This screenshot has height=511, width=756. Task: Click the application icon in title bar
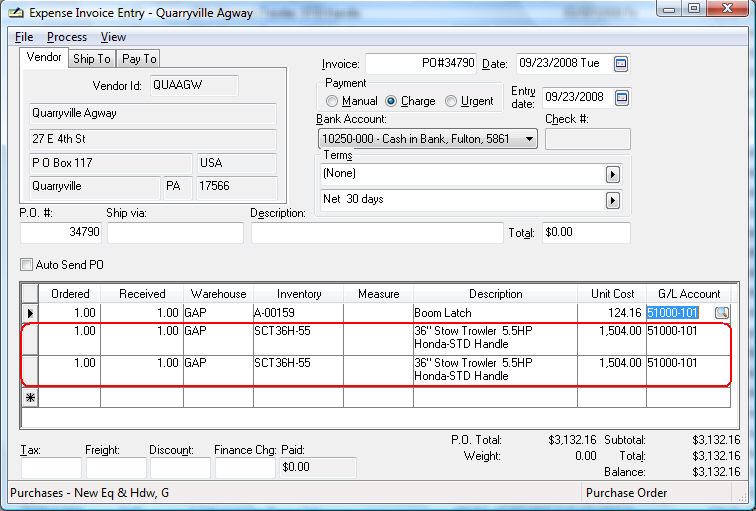[13, 11]
